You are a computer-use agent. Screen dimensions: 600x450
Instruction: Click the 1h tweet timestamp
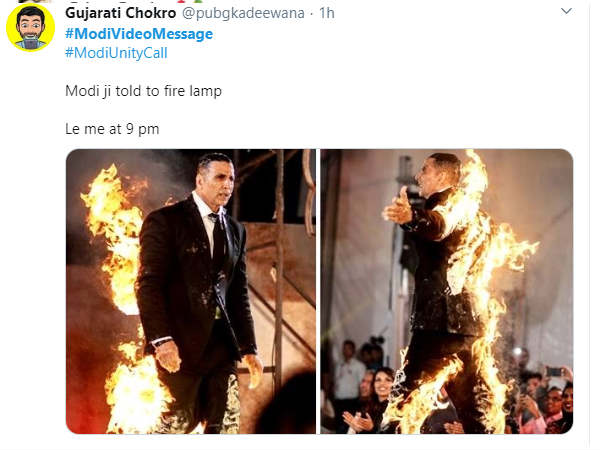(x=327, y=13)
